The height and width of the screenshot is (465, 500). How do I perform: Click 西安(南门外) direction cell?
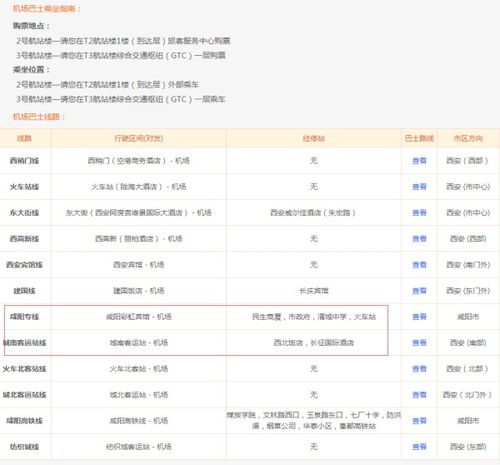(x=468, y=265)
